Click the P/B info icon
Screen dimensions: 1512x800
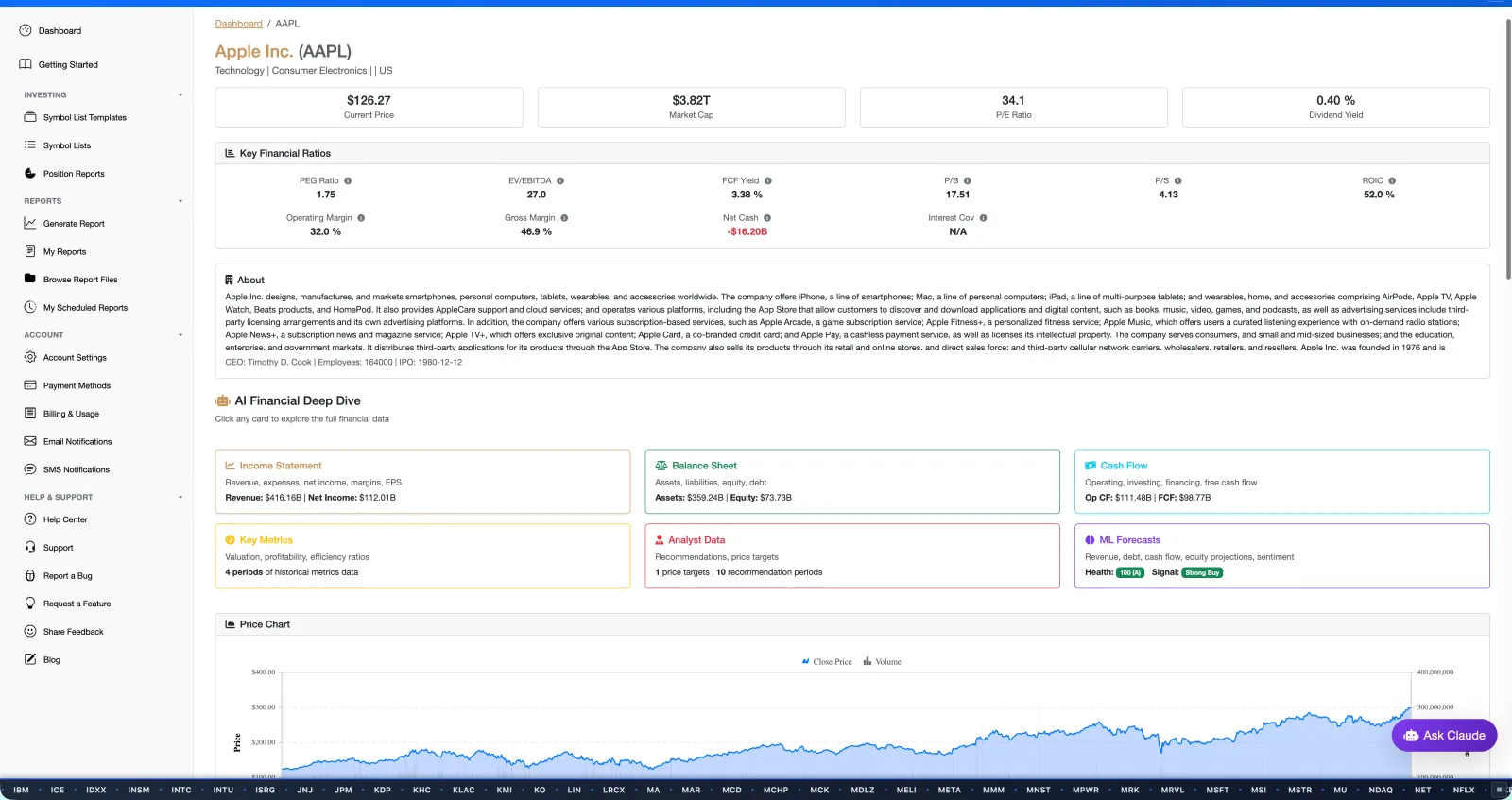click(x=968, y=180)
